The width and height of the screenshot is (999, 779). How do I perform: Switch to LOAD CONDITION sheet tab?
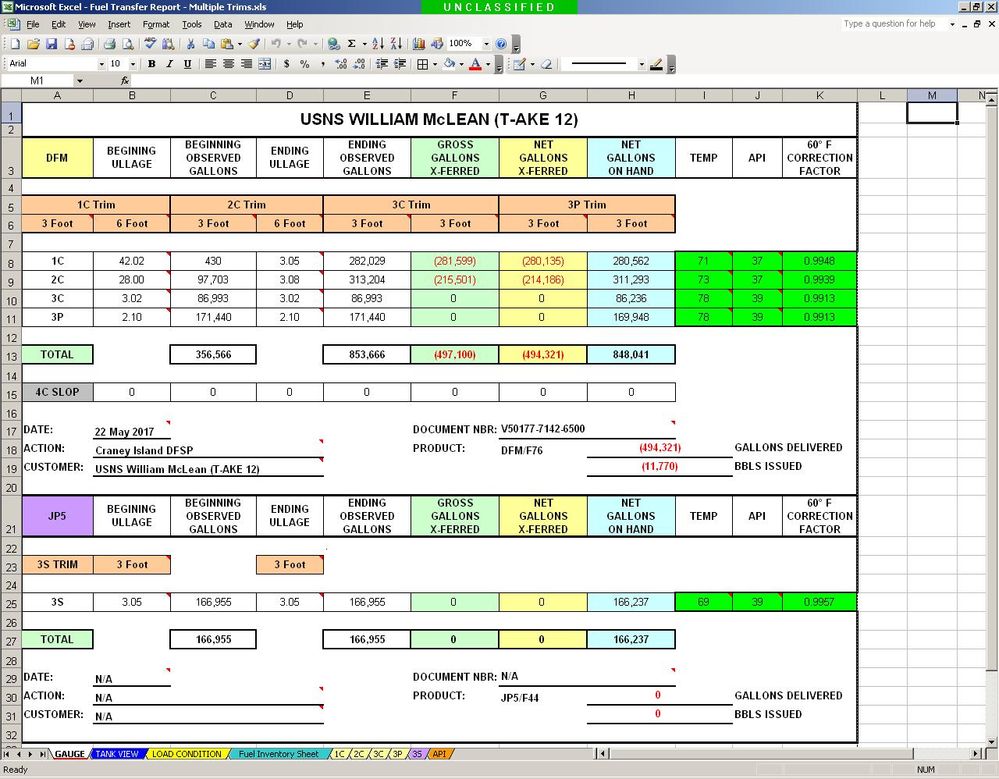click(x=187, y=754)
